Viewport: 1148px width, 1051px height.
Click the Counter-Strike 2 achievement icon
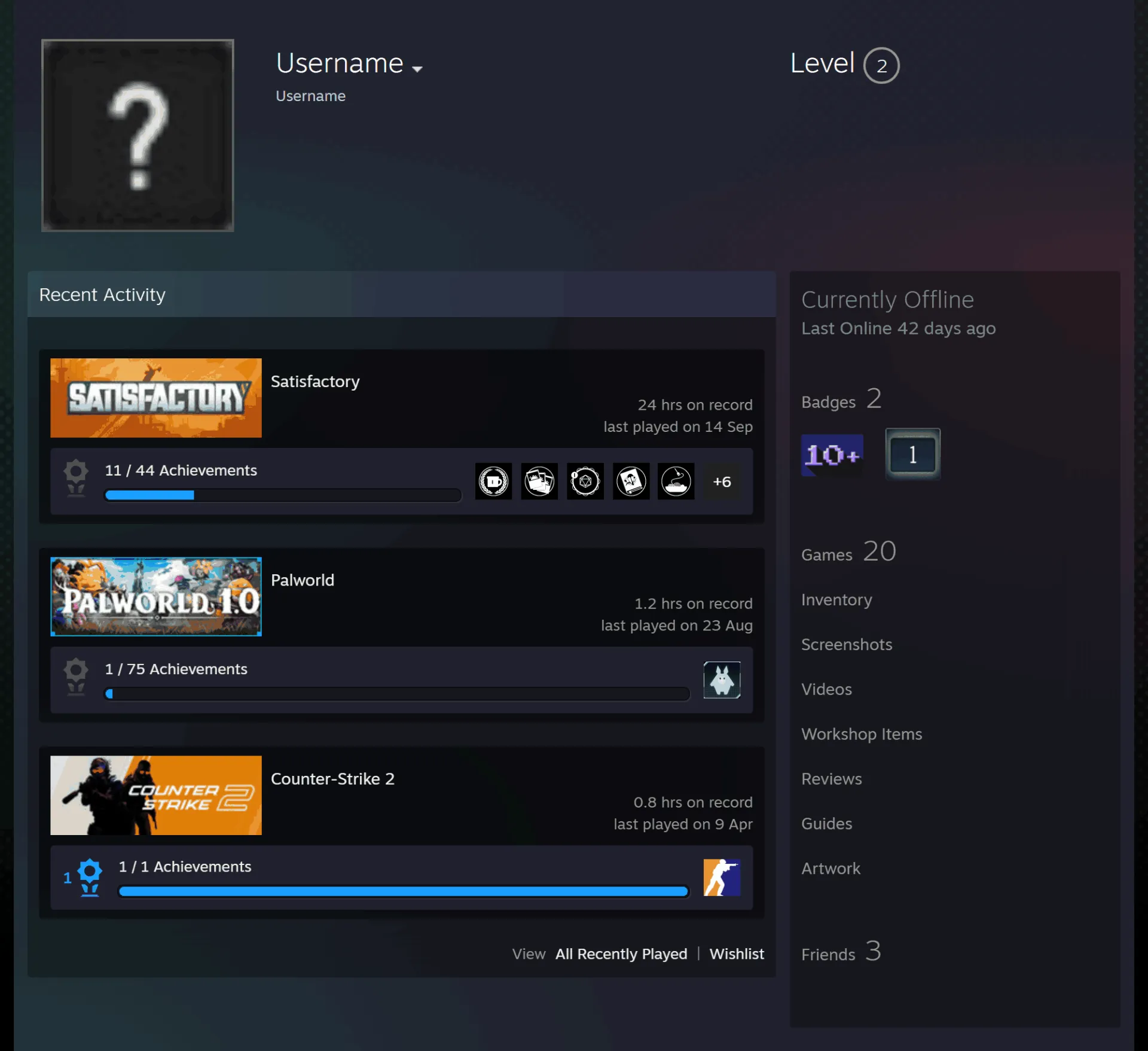(722, 878)
